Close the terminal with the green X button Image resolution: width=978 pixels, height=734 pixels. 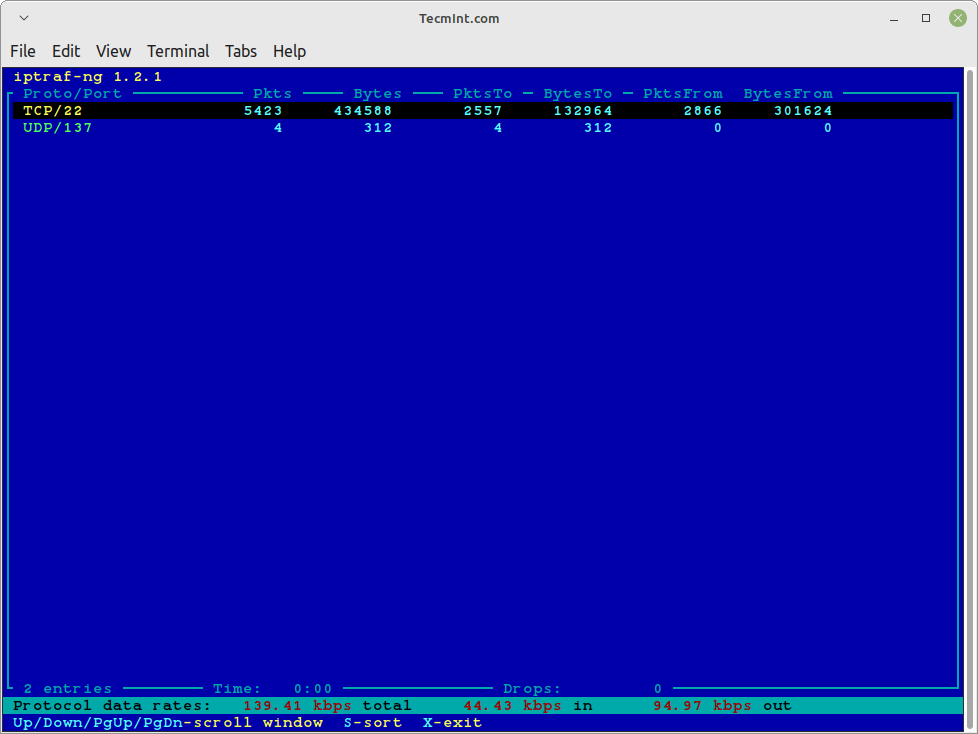tap(957, 18)
